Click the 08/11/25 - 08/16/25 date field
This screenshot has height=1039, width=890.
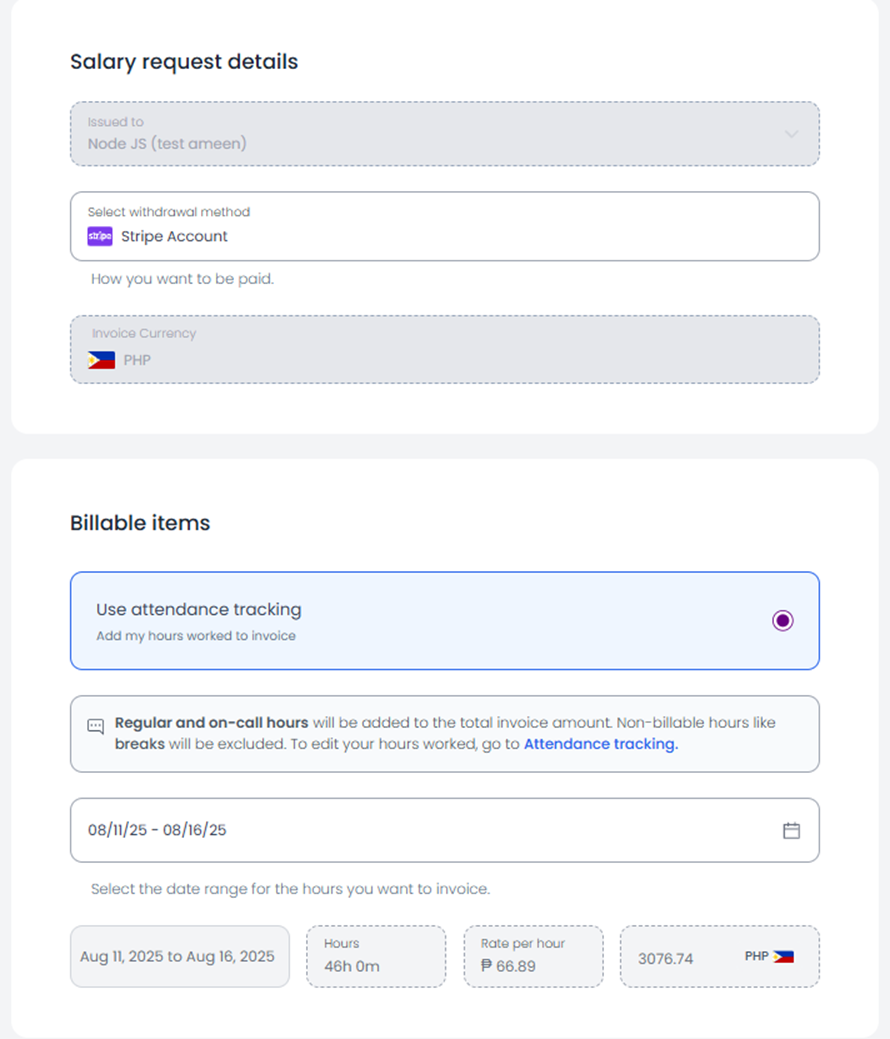(445, 830)
